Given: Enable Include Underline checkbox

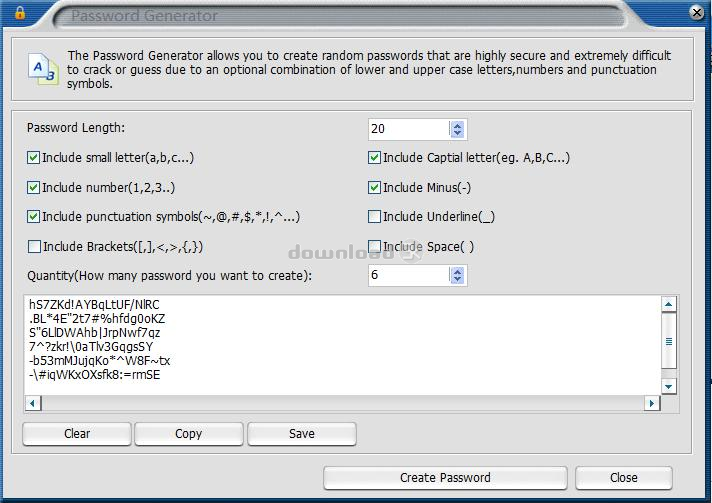Looking at the screenshot, I should point(374,217).
